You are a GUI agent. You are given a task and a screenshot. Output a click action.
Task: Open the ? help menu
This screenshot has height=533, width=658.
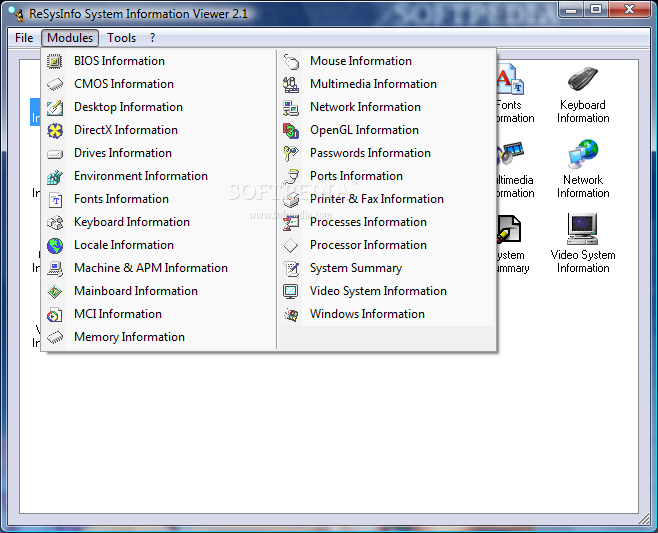[x=152, y=38]
